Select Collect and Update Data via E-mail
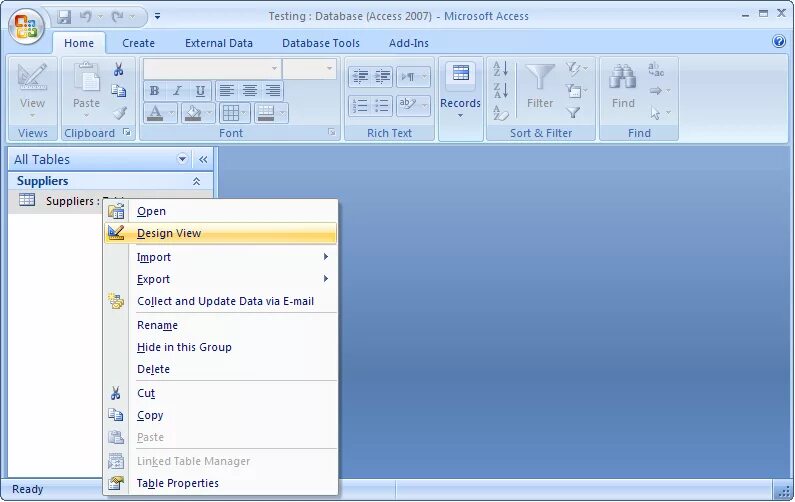The image size is (795, 502). [221, 301]
